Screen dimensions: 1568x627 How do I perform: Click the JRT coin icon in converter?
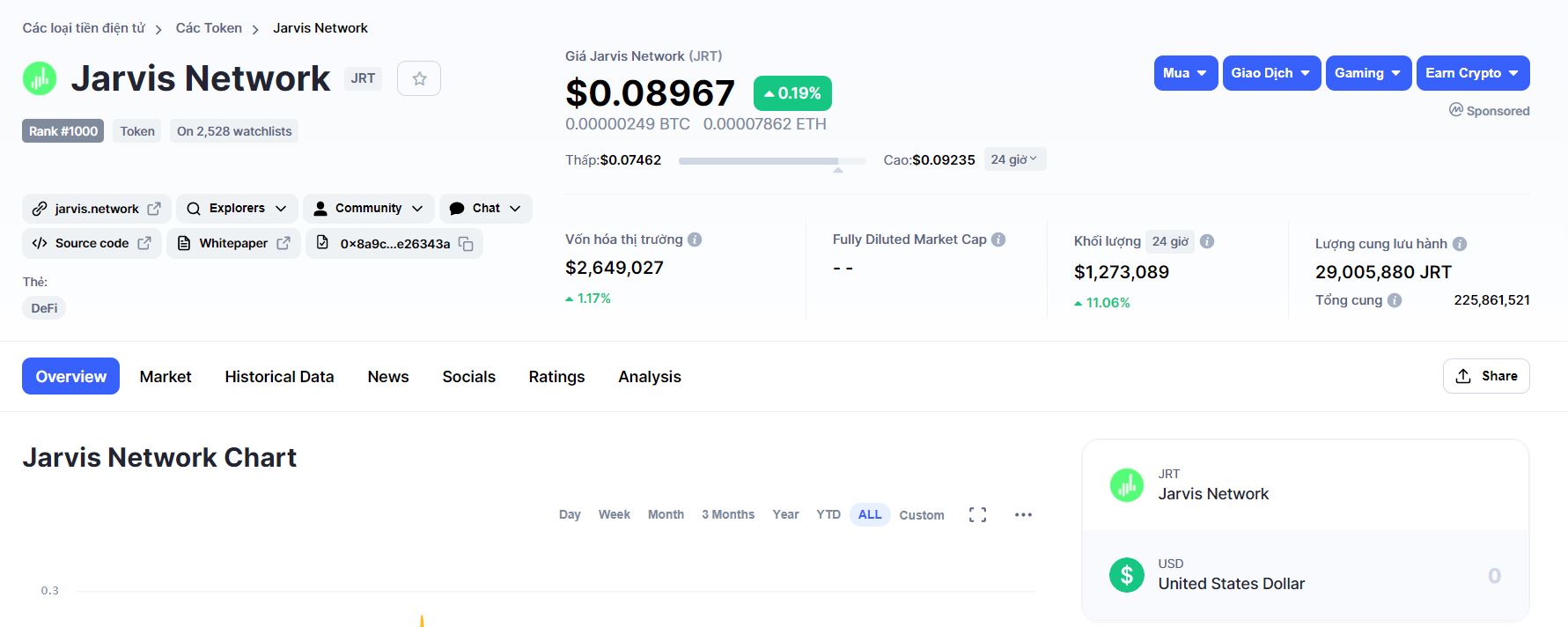pos(1126,485)
